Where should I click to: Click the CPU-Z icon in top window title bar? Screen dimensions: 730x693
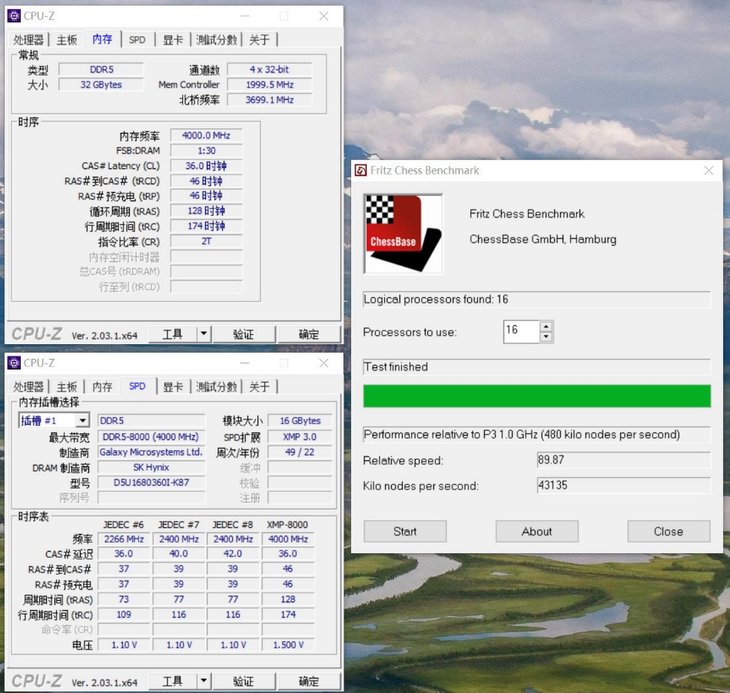[14, 16]
